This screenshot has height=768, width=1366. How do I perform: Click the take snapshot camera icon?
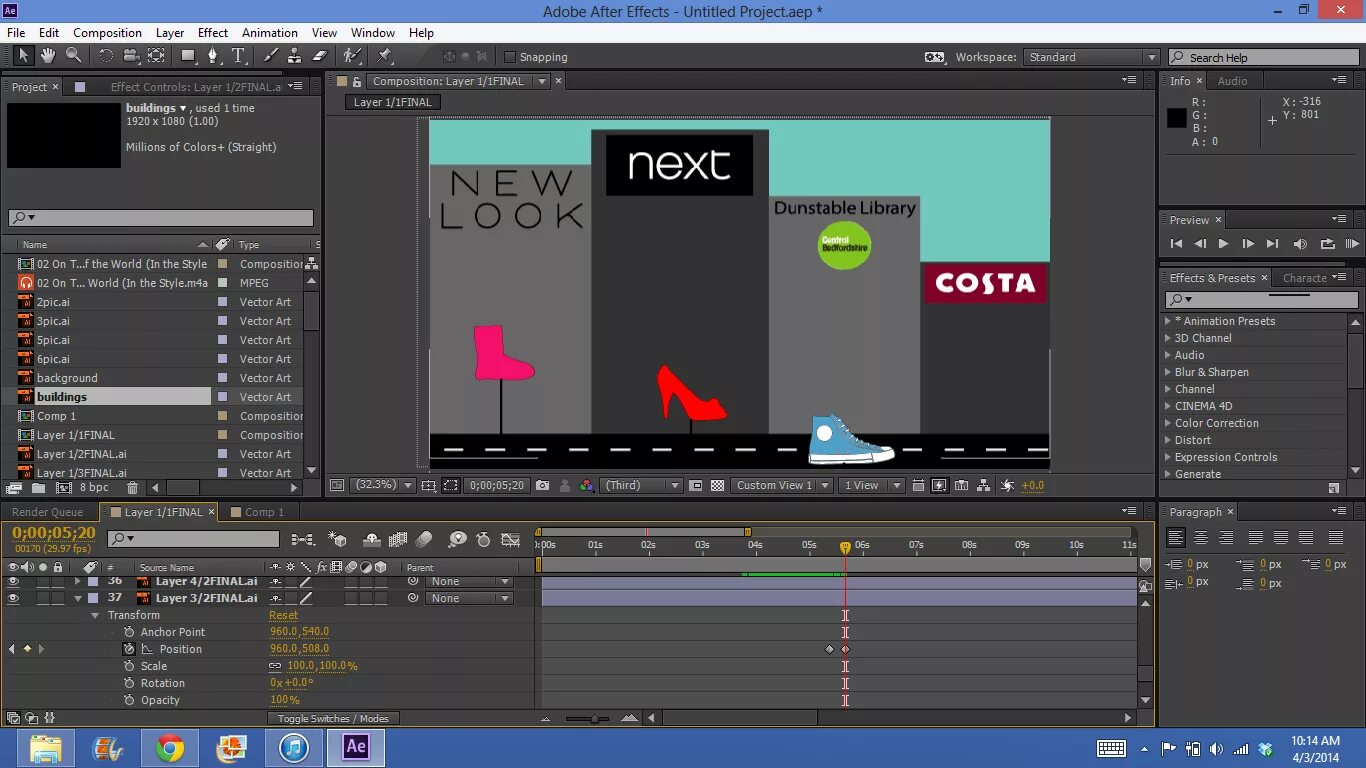tap(542, 485)
